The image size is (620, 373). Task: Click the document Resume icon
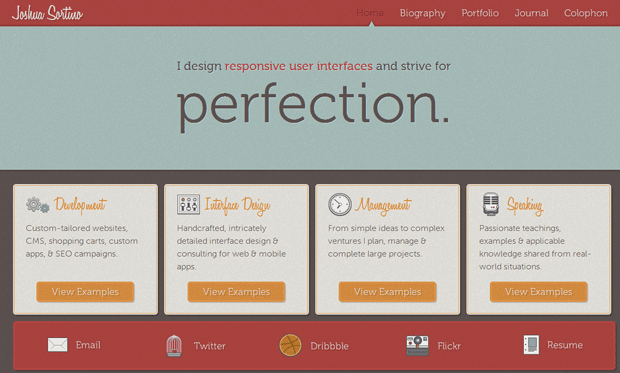pos(531,345)
